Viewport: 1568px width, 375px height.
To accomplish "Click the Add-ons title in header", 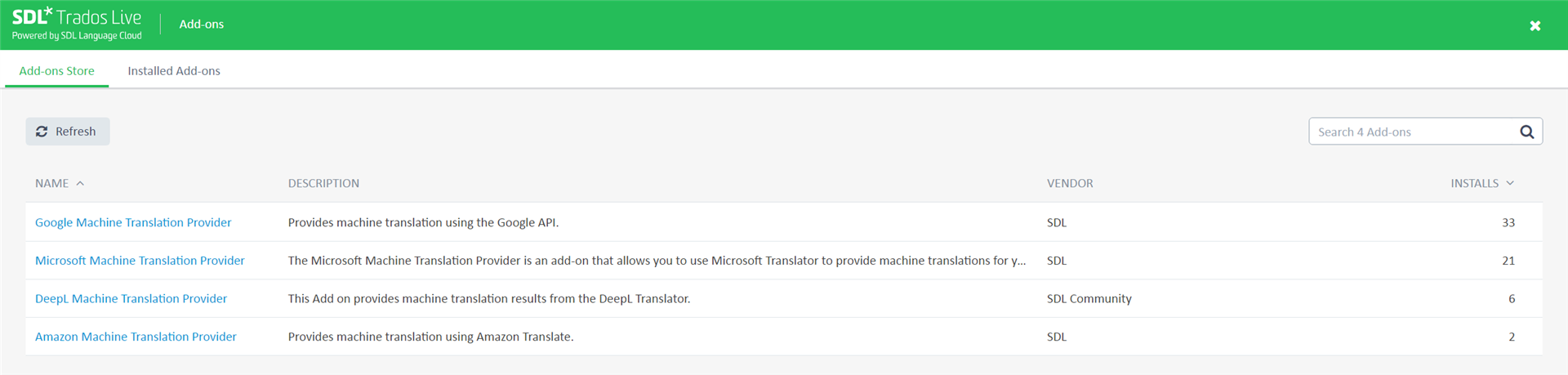I will tap(202, 25).
